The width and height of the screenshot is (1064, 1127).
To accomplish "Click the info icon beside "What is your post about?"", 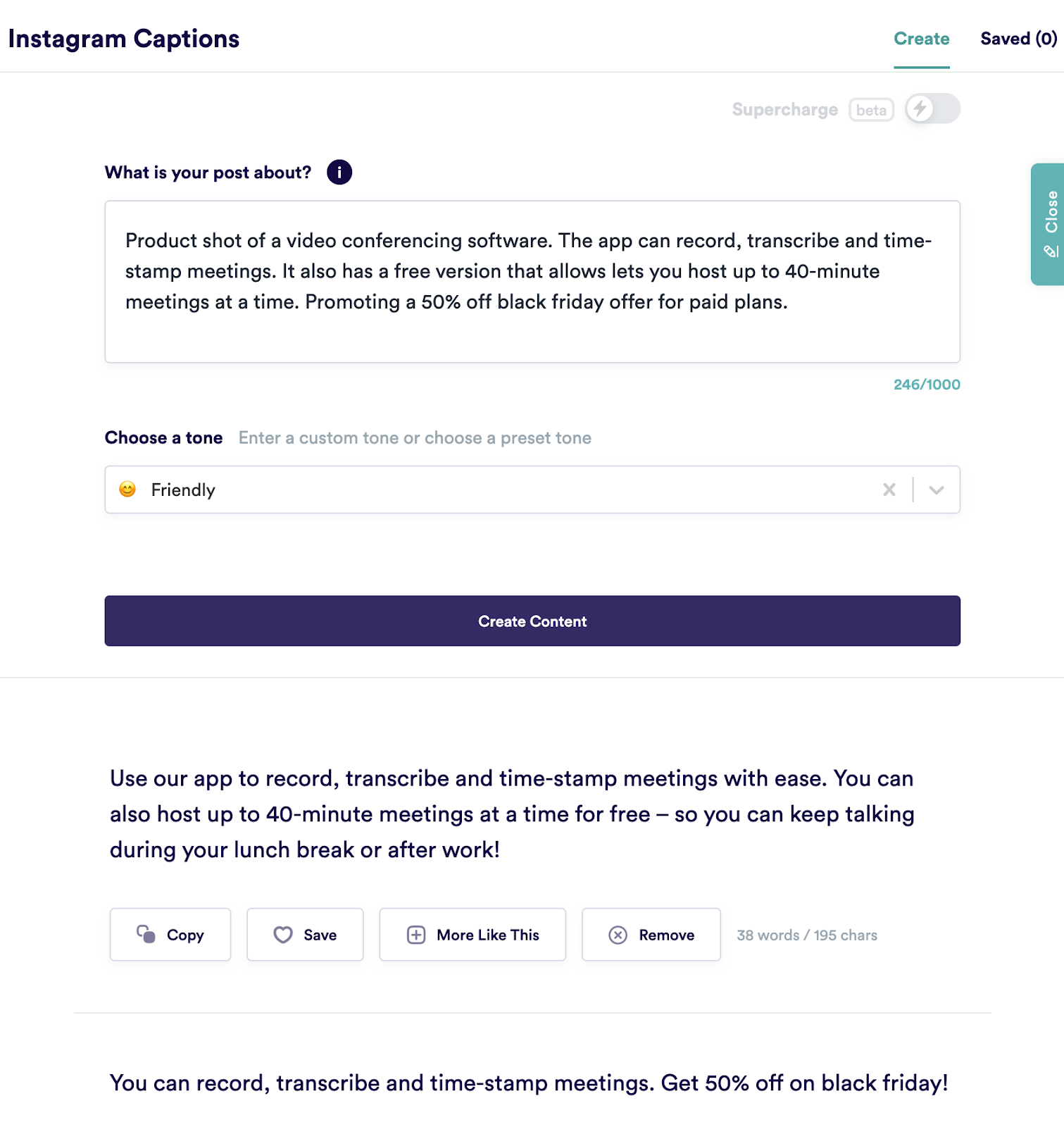I will pyautogui.click(x=339, y=171).
